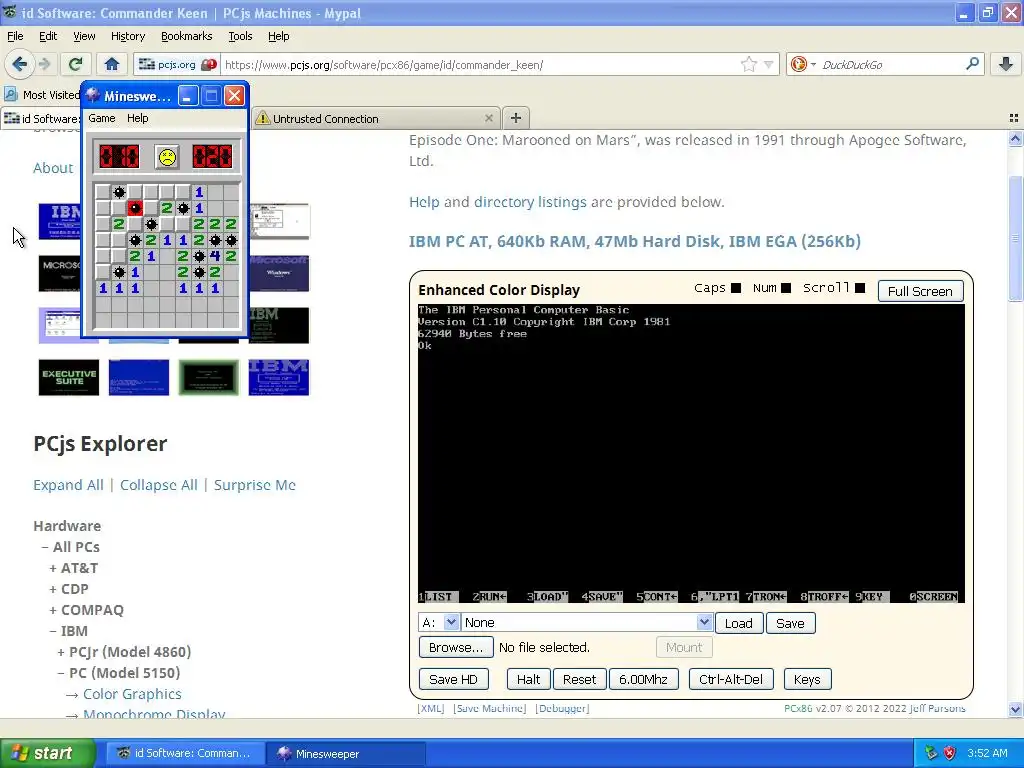Viewport: 1024px width, 768px height.
Task: Open the browser File menu
Action: pos(15,36)
